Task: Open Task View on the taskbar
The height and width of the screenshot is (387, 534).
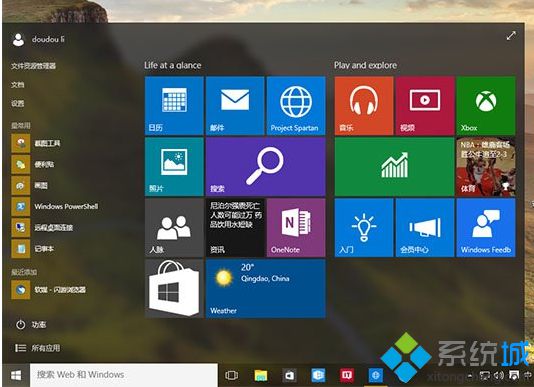Action: click(x=232, y=375)
